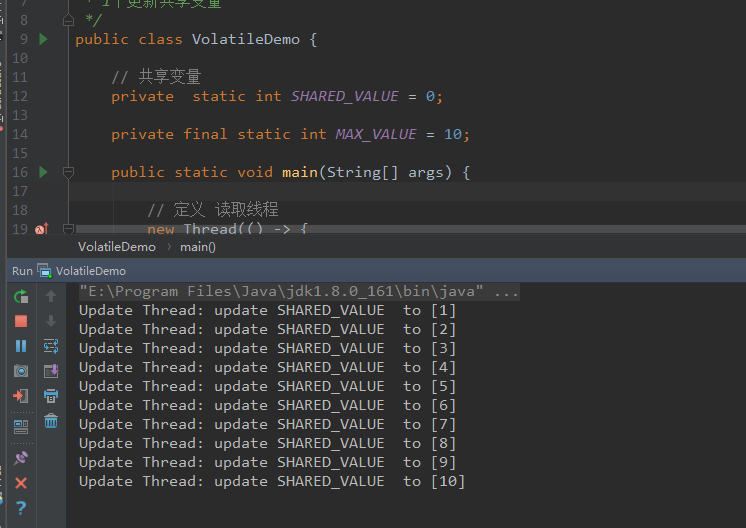This screenshot has height=528, width=746.
Task: Open help with the blue question mark
Action: [21, 508]
